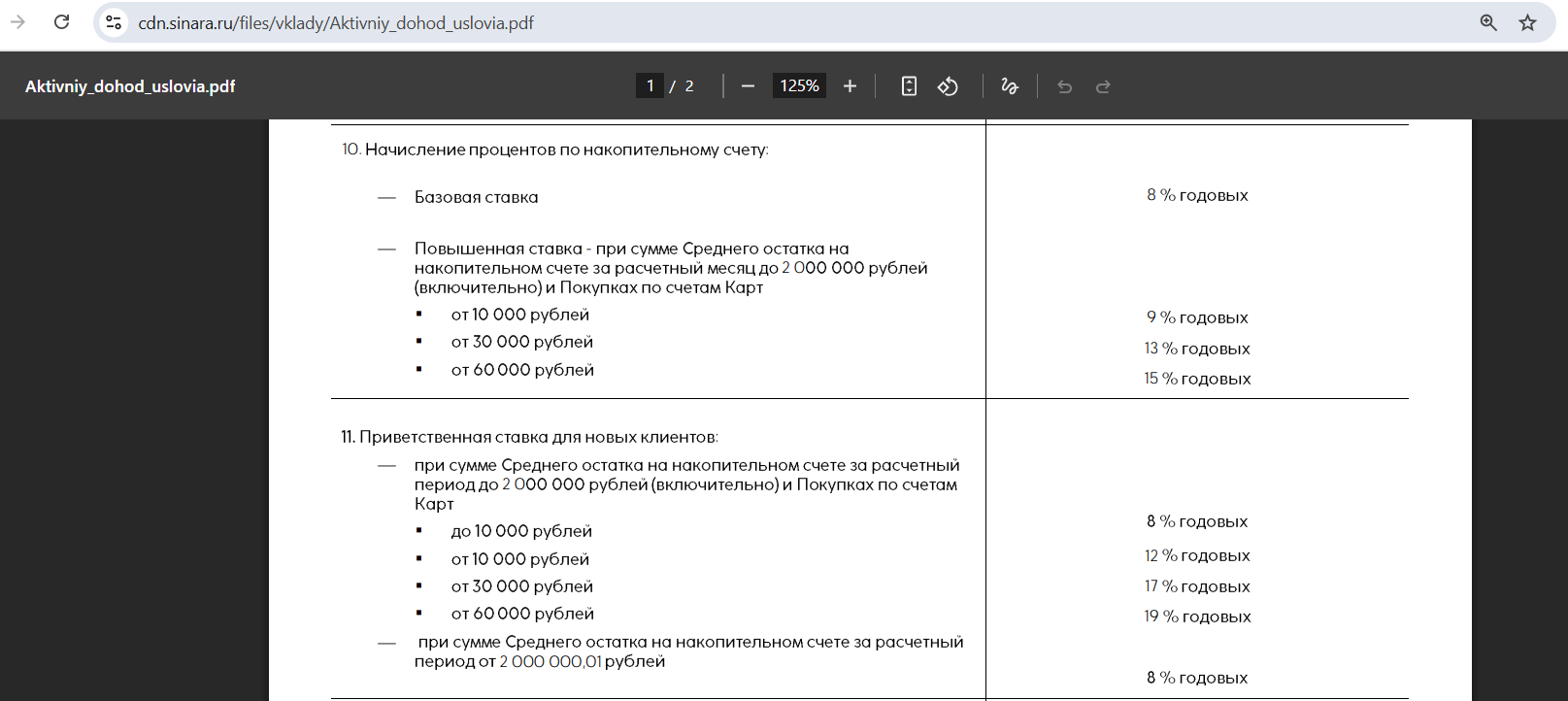Click the Aktivniy_dohod_uslovia.pdf title
The image size is (1568, 701).
(130, 86)
